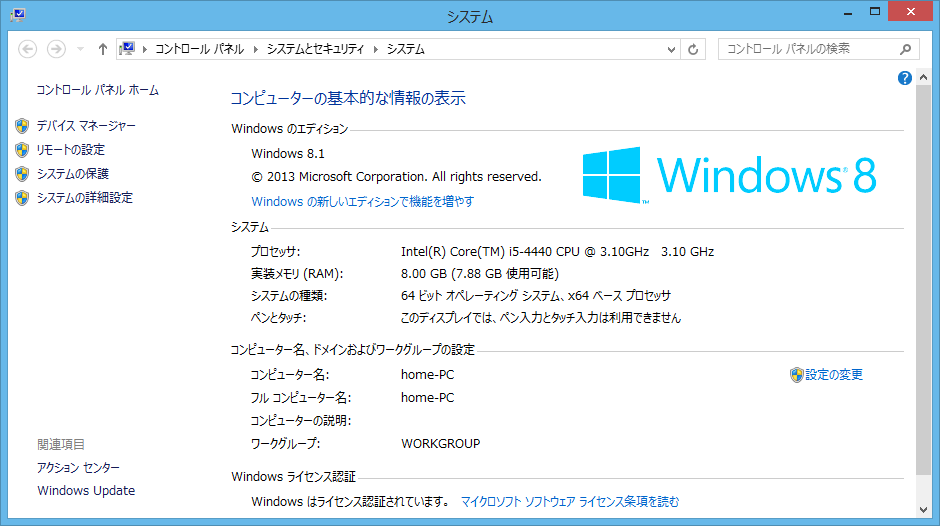
Task: Select full computer name home-PC value
Action: [427, 398]
